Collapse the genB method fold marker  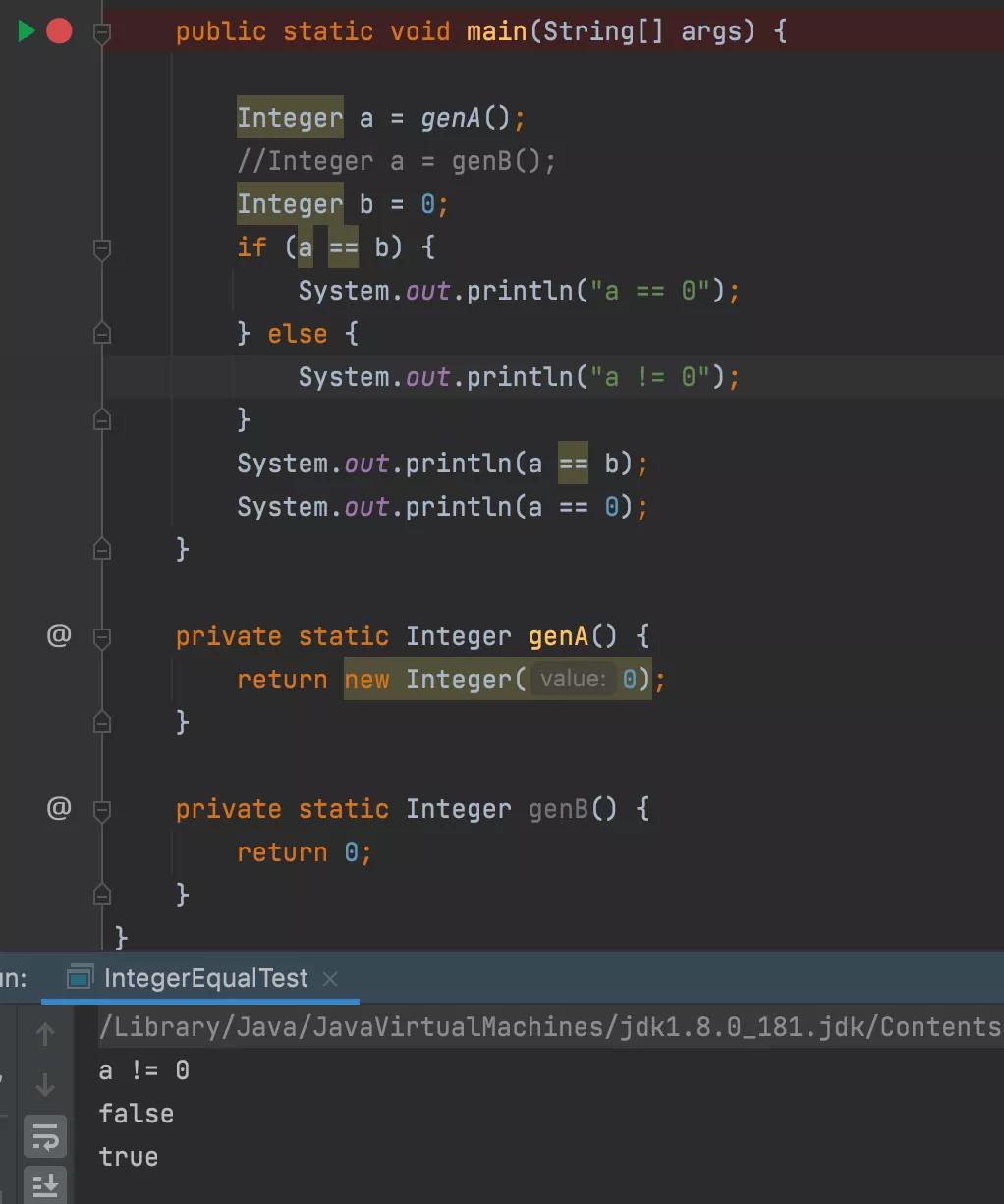pos(102,809)
